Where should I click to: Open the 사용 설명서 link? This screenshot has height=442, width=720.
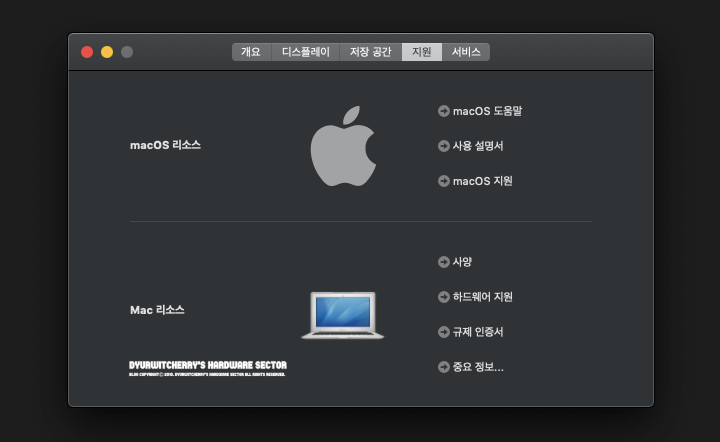[471, 146]
